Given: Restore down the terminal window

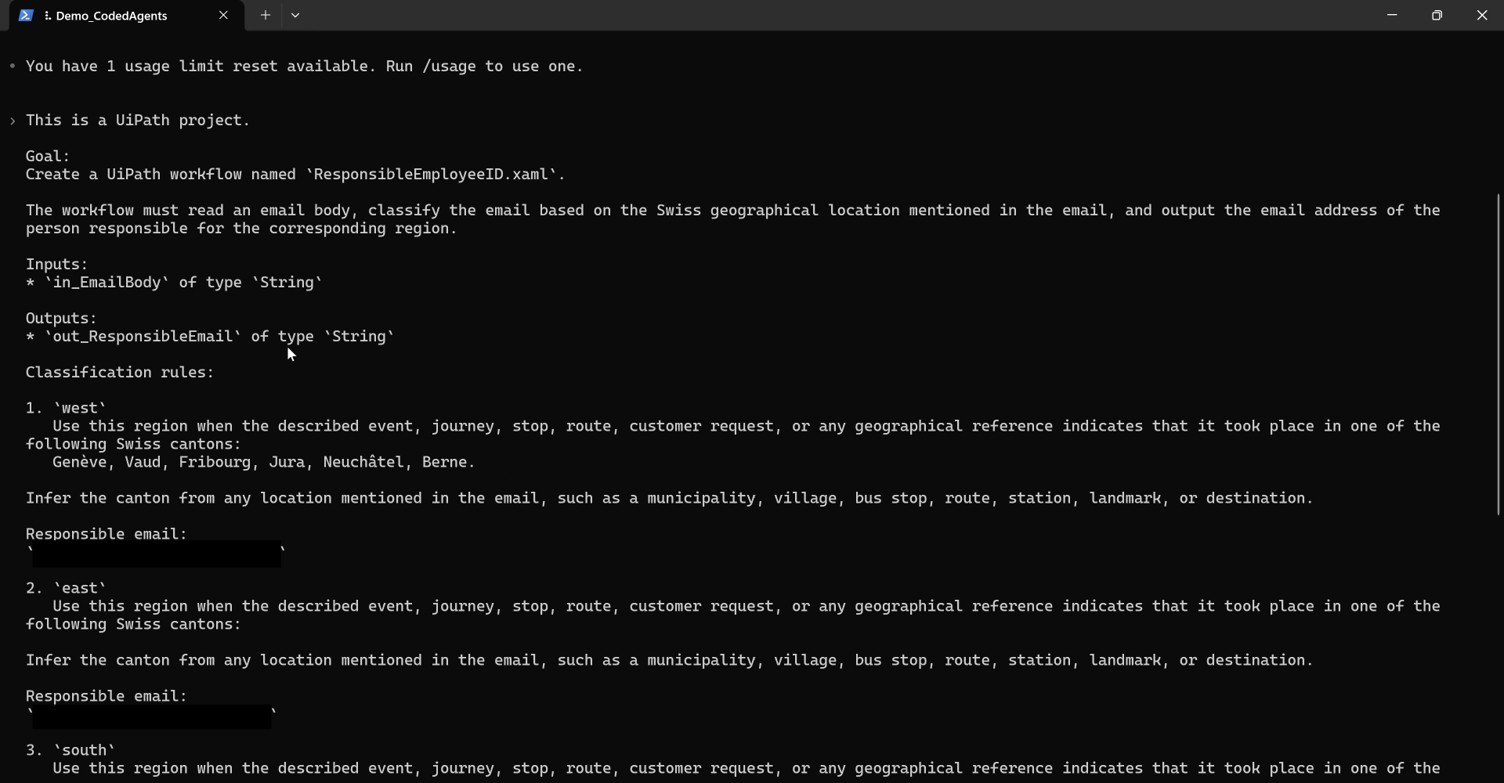Looking at the screenshot, I should coord(1437,15).
